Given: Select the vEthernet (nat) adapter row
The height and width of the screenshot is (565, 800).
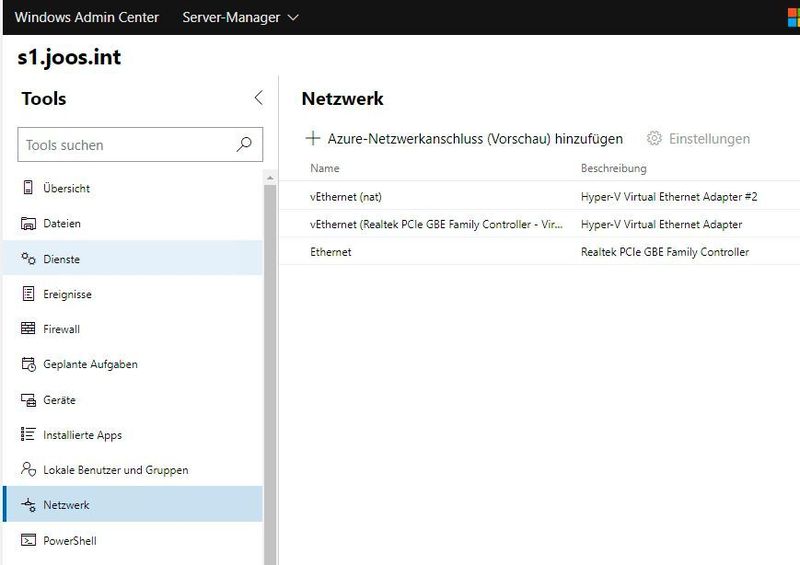Looking at the screenshot, I should (540, 196).
